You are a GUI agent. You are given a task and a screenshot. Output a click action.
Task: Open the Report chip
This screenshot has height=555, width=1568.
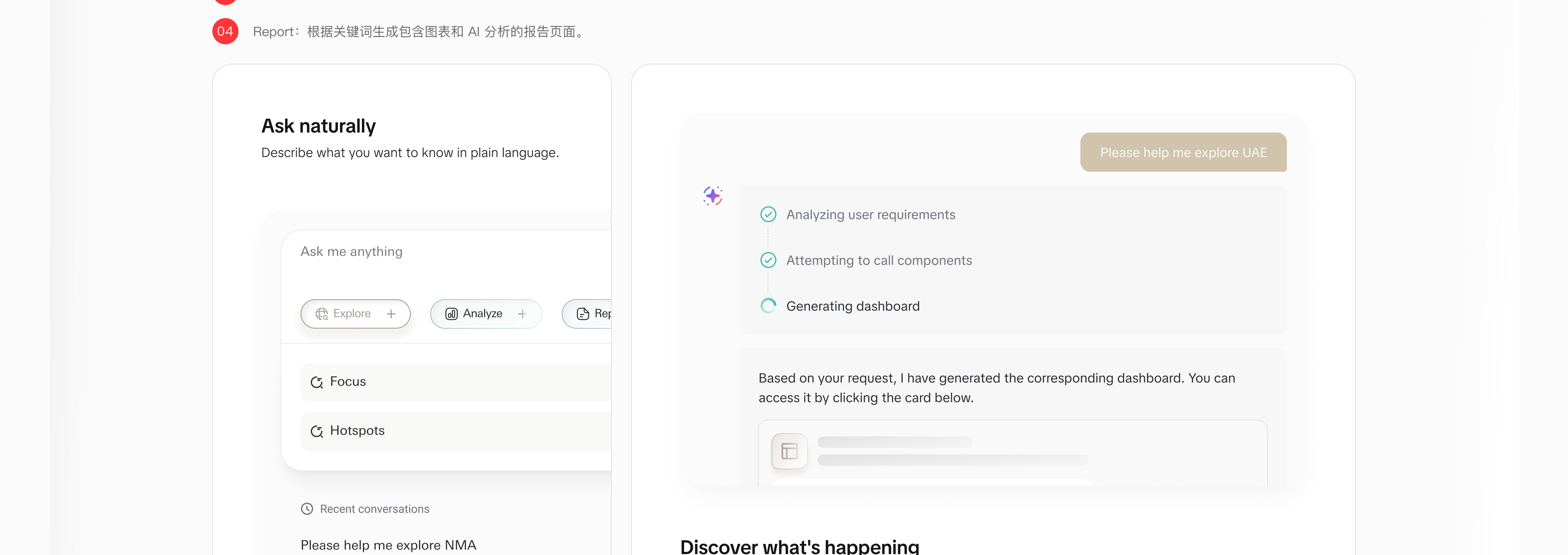coord(587,314)
